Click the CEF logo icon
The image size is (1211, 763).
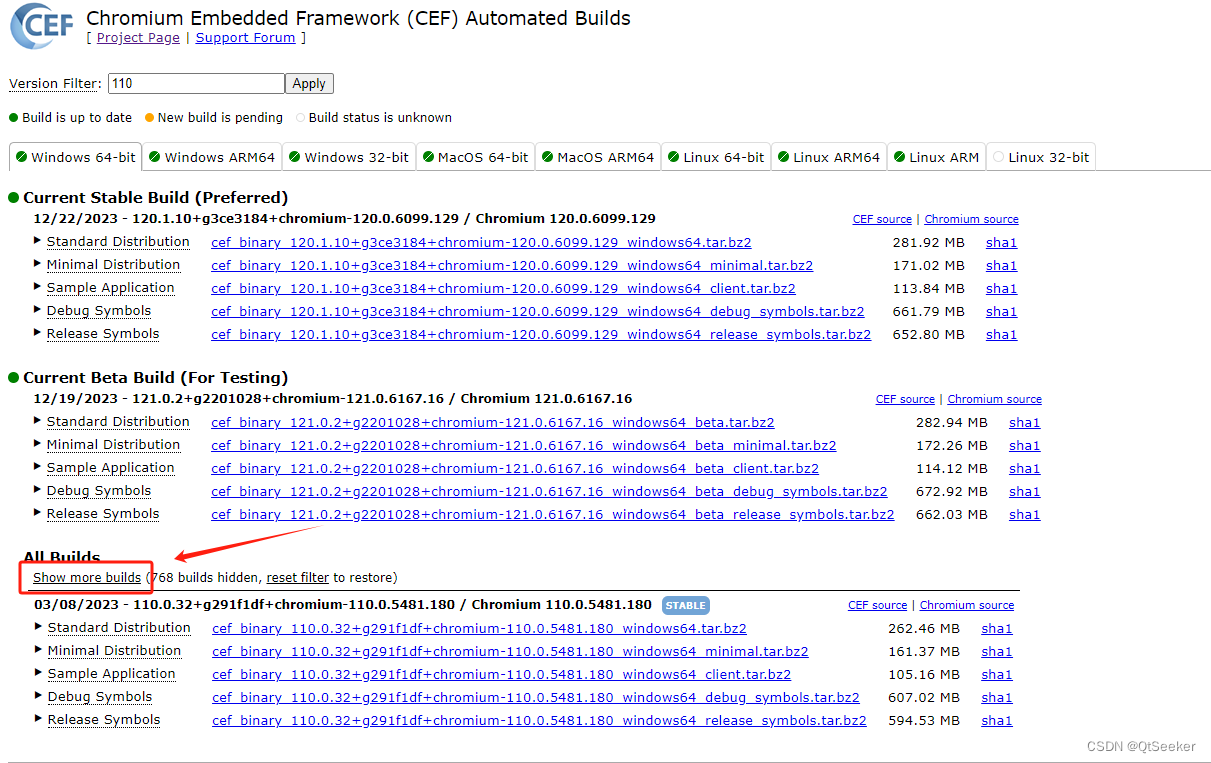[x=42, y=27]
